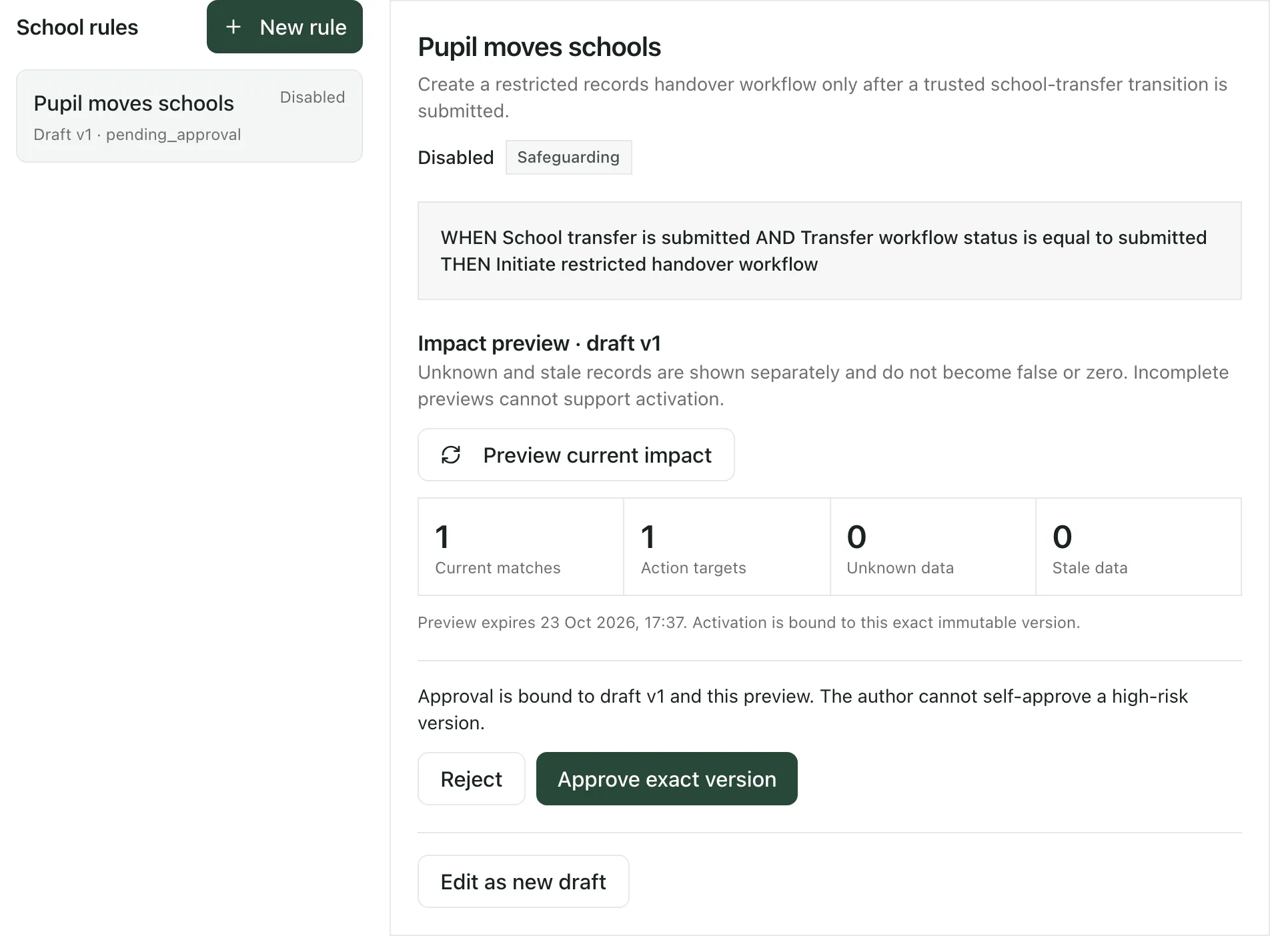Click the 'Create a restricted records handover' description
This screenshot has height=952, width=1286.
[822, 97]
